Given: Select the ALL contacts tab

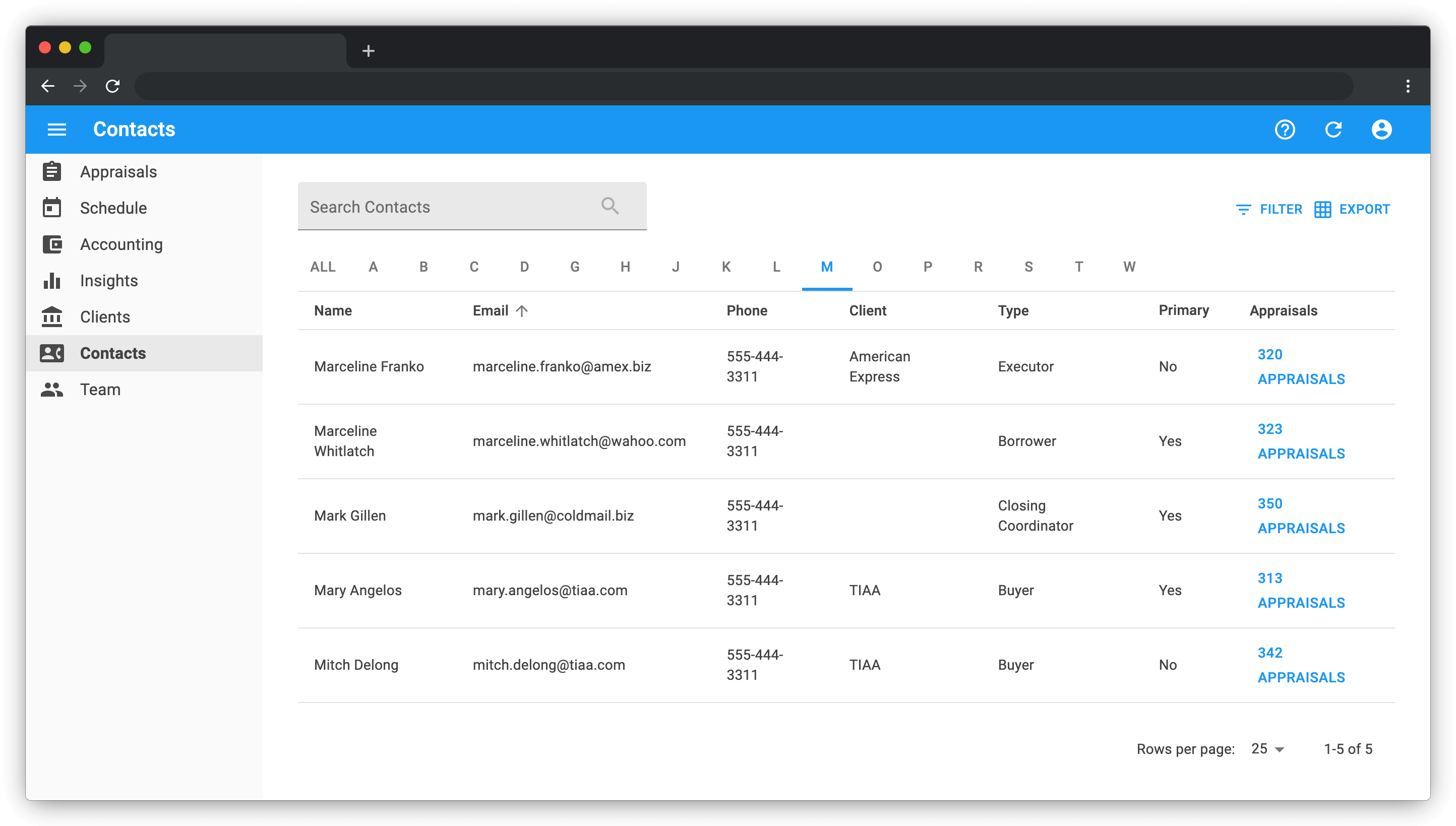Looking at the screenshot, I should (x=322, y=267).
